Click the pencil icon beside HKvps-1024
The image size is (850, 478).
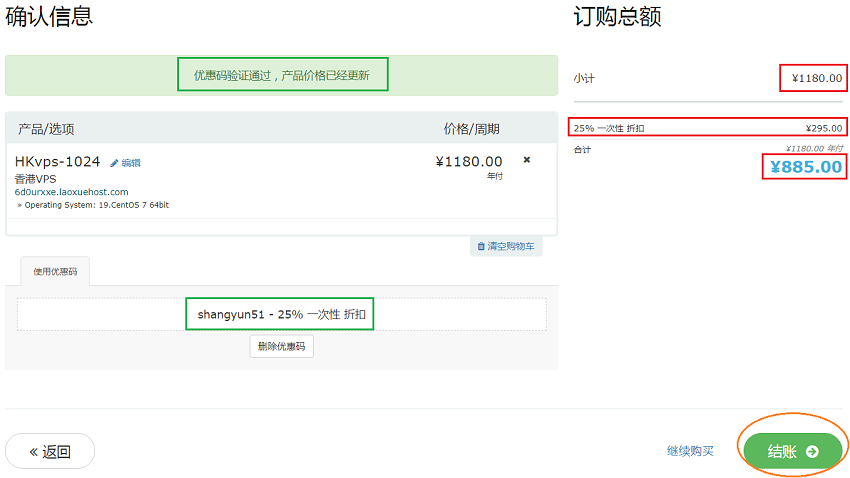pyautogui.click(x=114, y=163)
